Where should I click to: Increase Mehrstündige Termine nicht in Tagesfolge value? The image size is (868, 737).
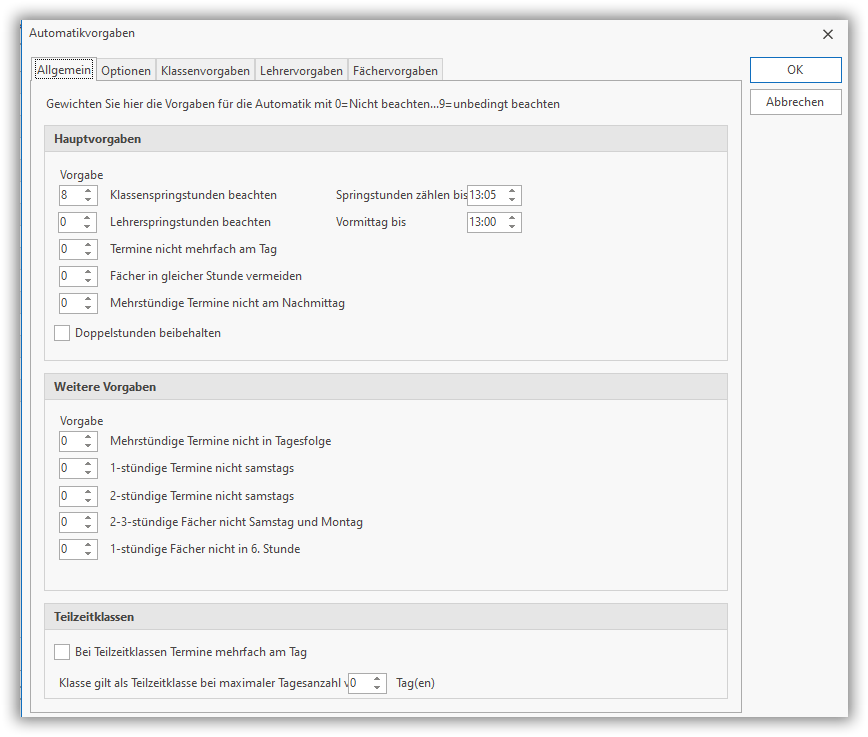(88, 437)
